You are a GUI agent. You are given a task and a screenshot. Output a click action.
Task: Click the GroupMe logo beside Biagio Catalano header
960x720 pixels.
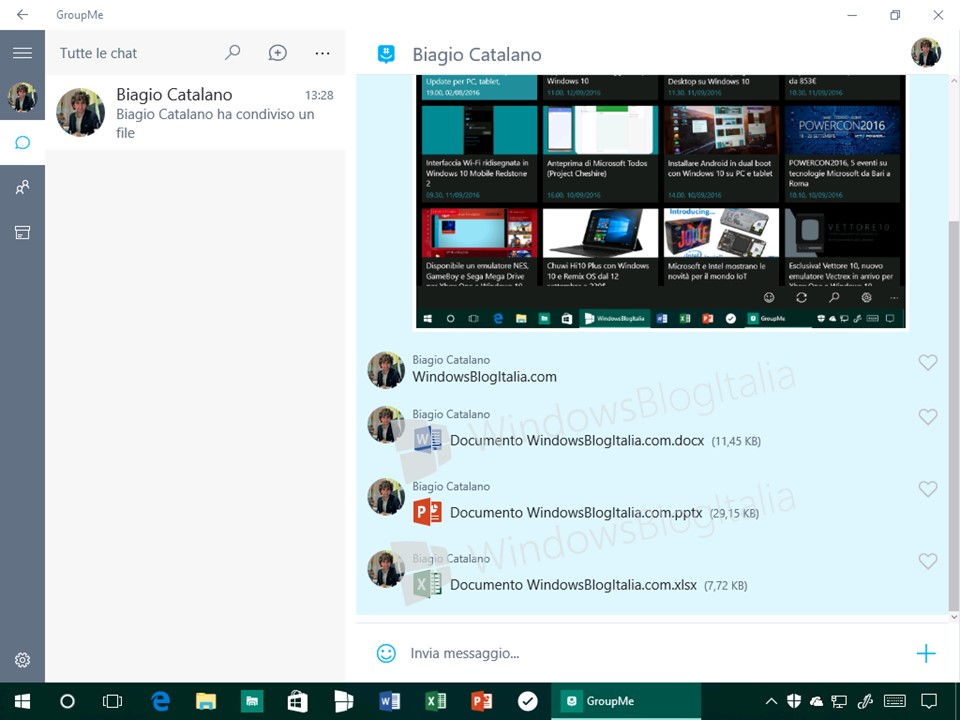(386, 54)
